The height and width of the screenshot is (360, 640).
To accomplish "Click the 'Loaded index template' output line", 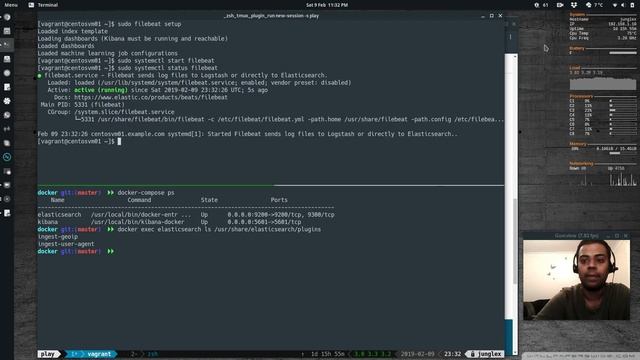I will point(73,31).
